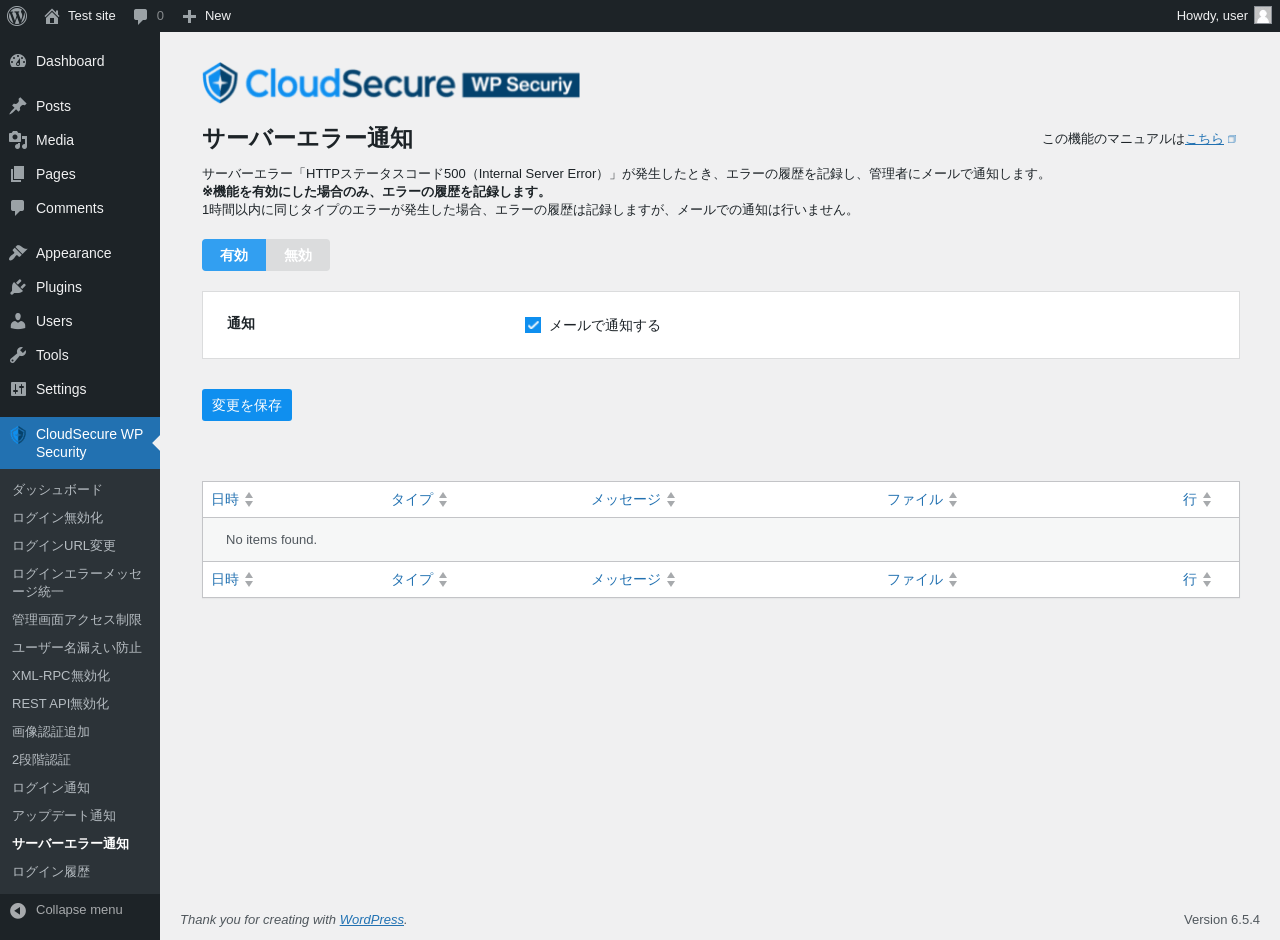This screenshot has height=940, width=1280.
Task: Open the こちら manual link
Action: 1204,139
